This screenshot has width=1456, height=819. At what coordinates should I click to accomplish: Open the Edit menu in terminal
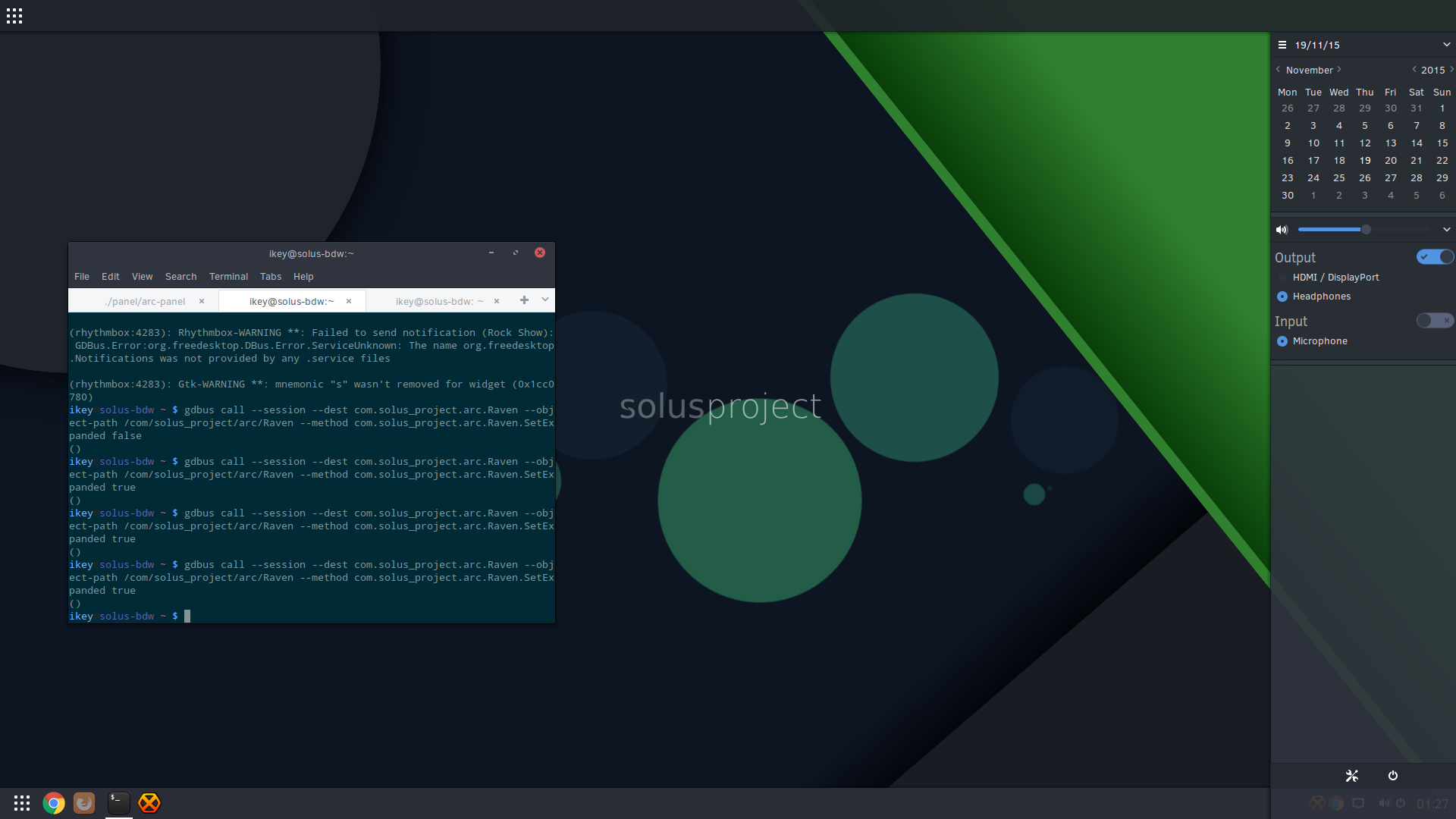(x=111, y=277)
